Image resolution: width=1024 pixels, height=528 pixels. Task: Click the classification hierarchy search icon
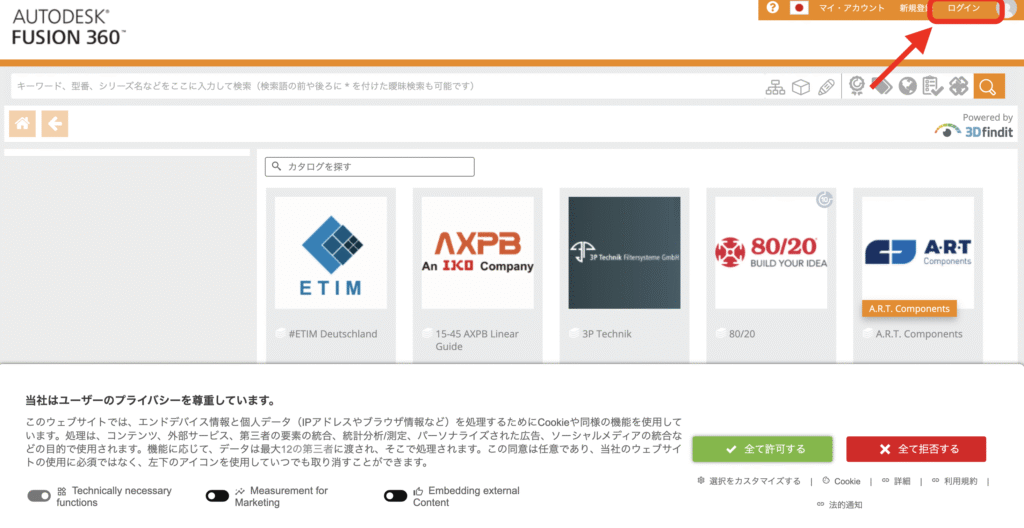click(775, 87)
